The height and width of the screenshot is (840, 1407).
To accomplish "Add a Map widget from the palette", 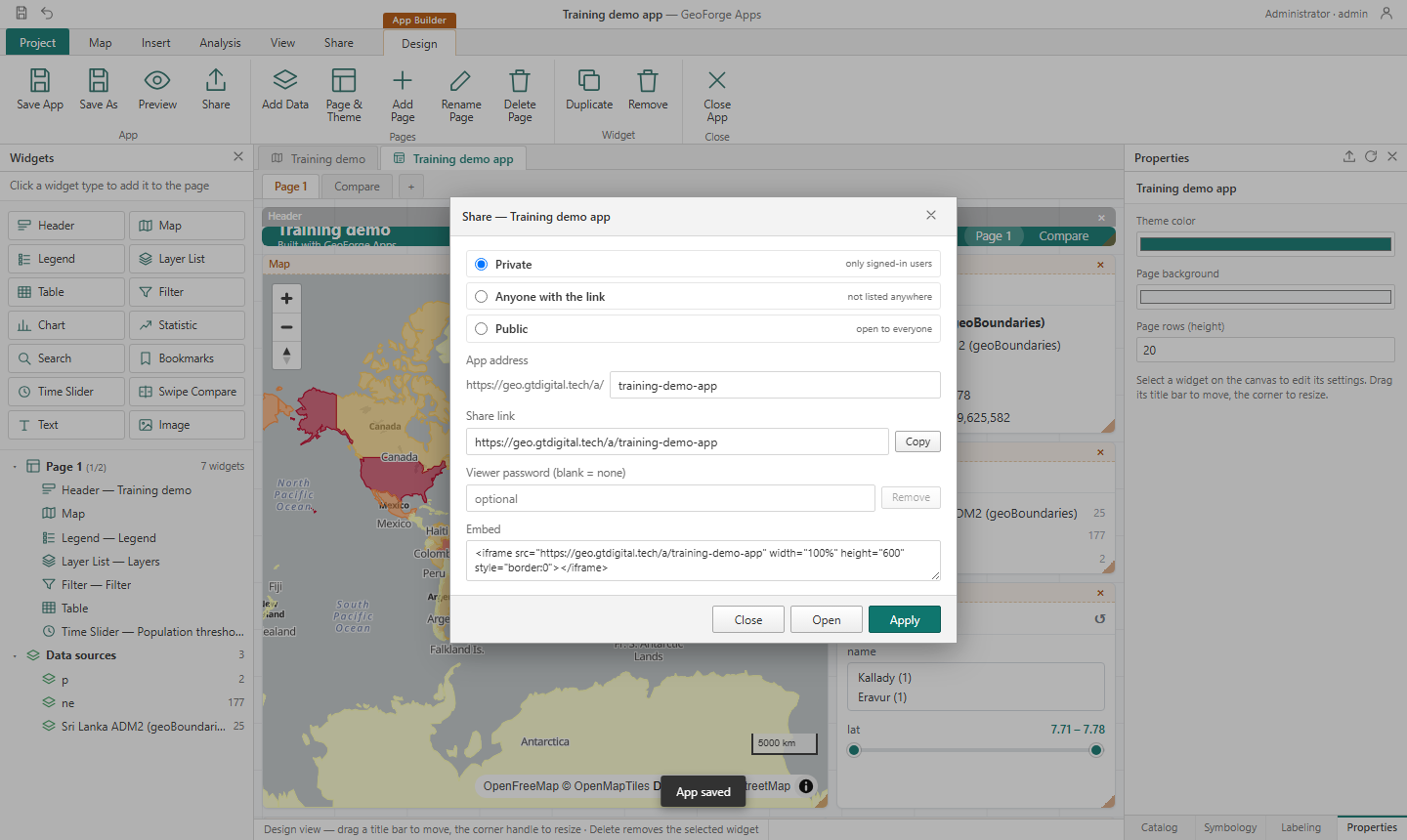I will pos(187,226).
